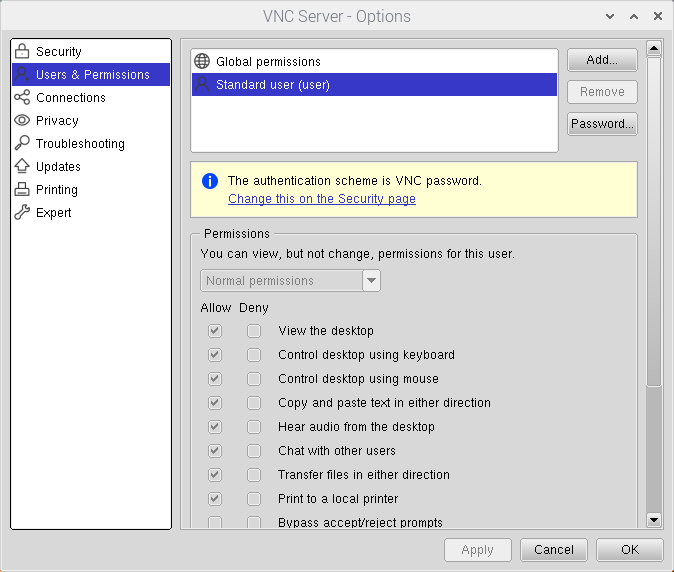Toggle Deny for Hear audio from desktop
The height and width of the screenshot is (572, 674).
point(254,427)
